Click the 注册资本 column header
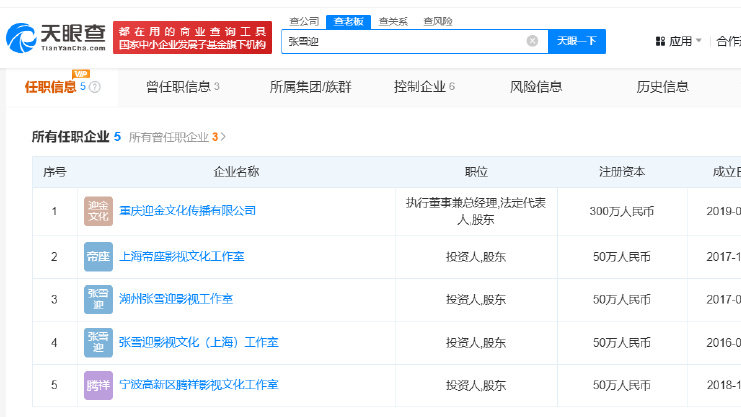Screen dimensions: 741x417 pyautogui.click(x=622, y=172)
